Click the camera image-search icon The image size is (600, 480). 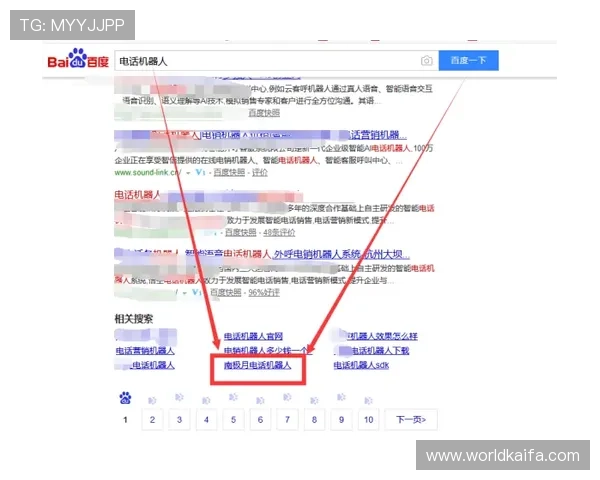tap(426, 60)
